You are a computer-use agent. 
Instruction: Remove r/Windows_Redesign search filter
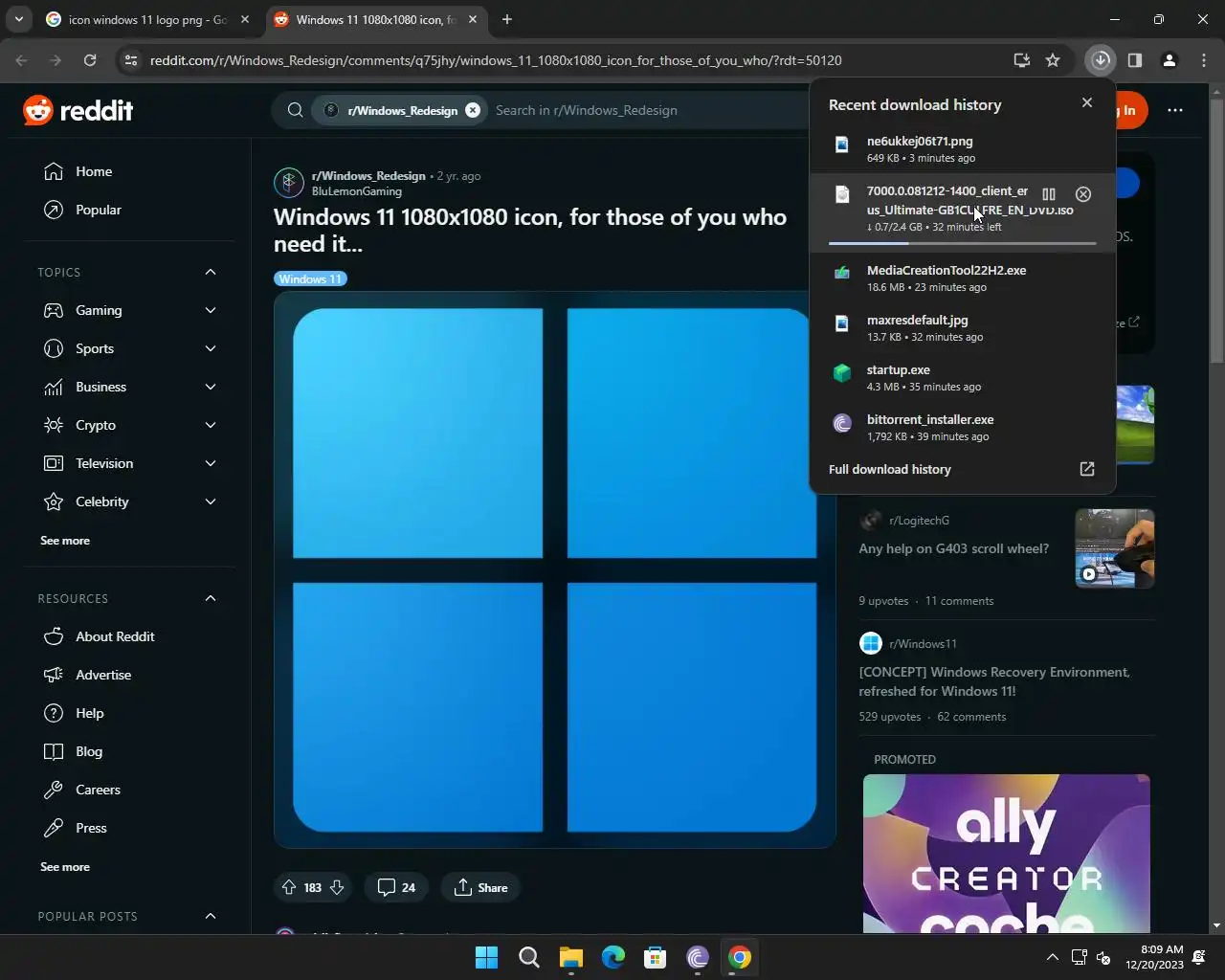point(473,110)
